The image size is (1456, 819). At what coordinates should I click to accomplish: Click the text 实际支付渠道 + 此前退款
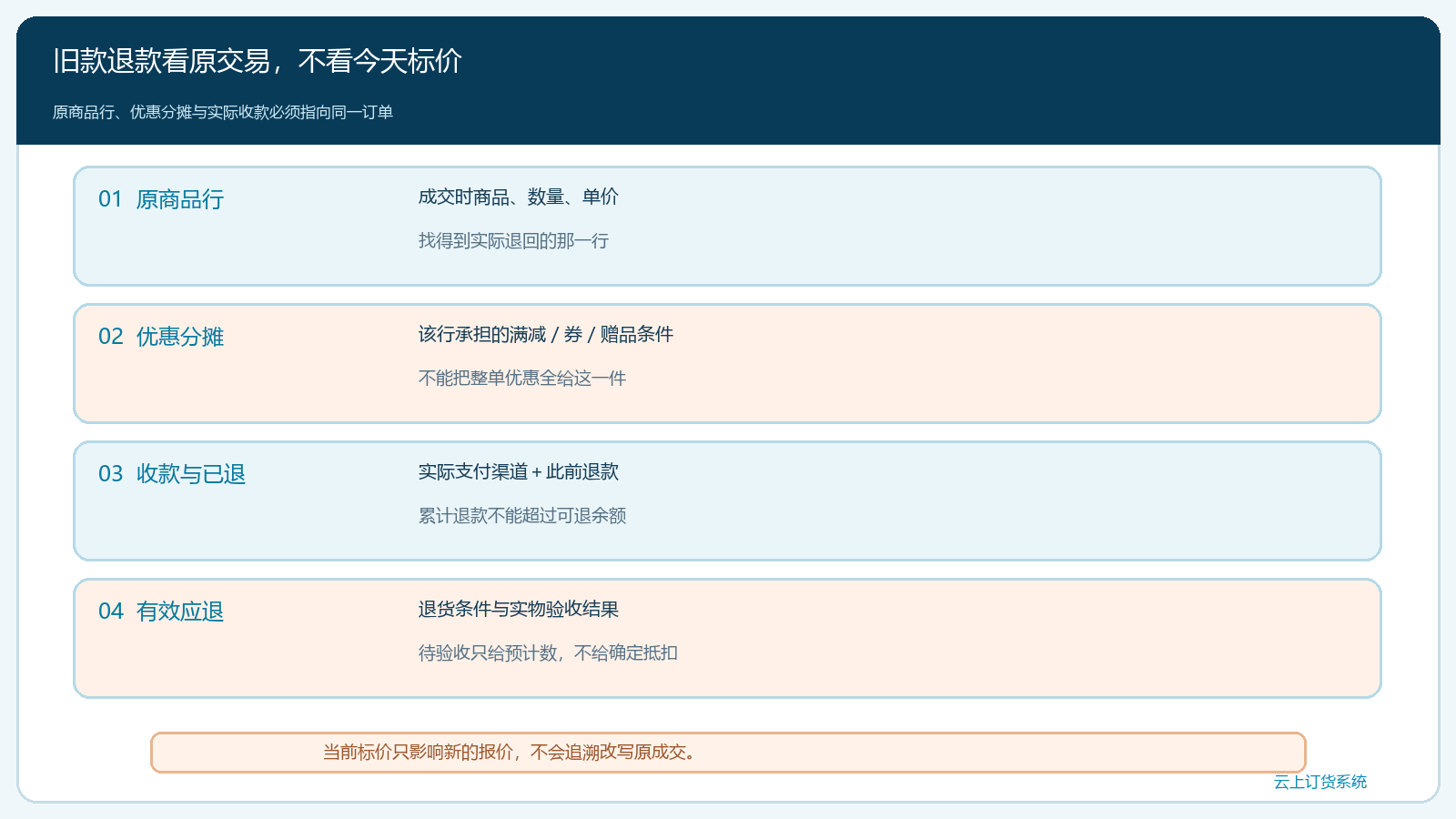click(x=519, y=471)
